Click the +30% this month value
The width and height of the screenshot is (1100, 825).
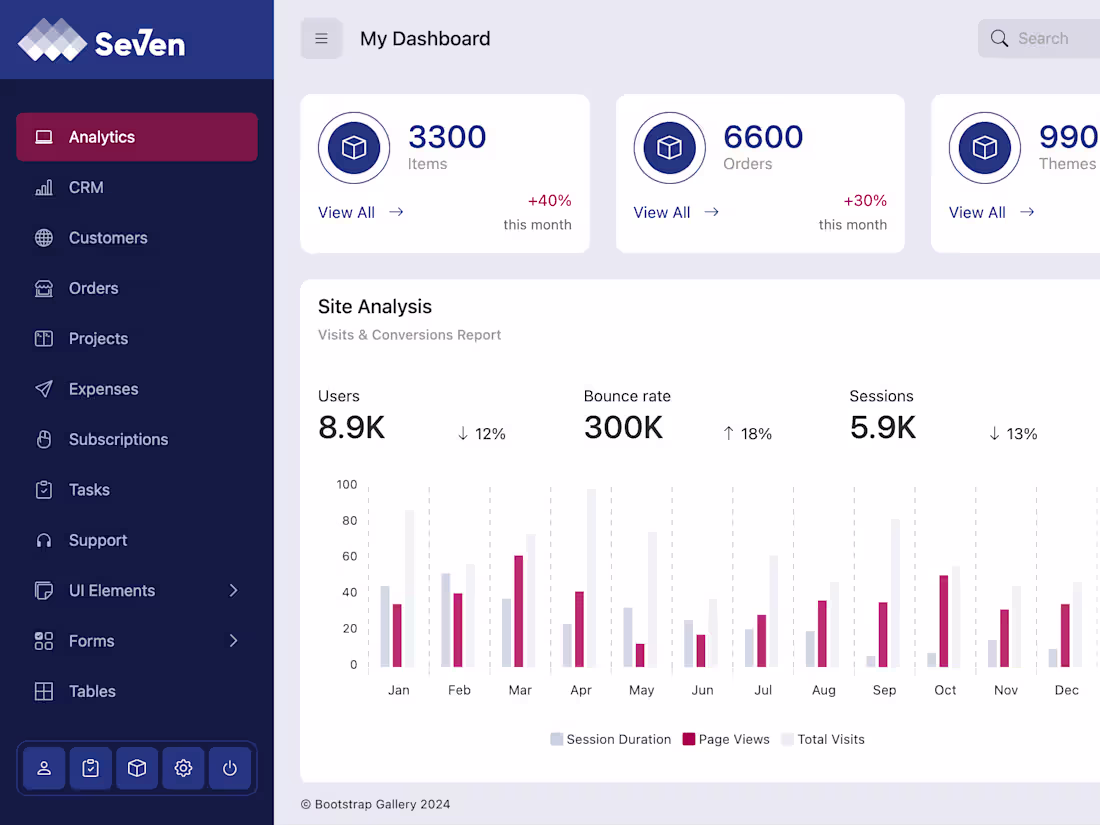click(865, 201)
